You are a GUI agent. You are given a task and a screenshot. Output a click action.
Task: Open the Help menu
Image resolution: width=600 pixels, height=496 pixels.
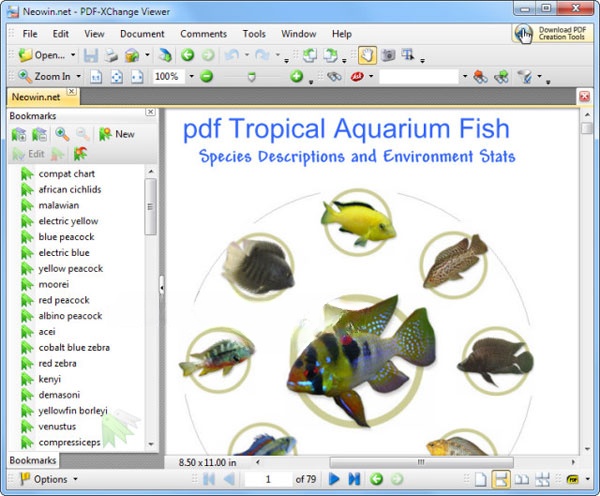342,34
